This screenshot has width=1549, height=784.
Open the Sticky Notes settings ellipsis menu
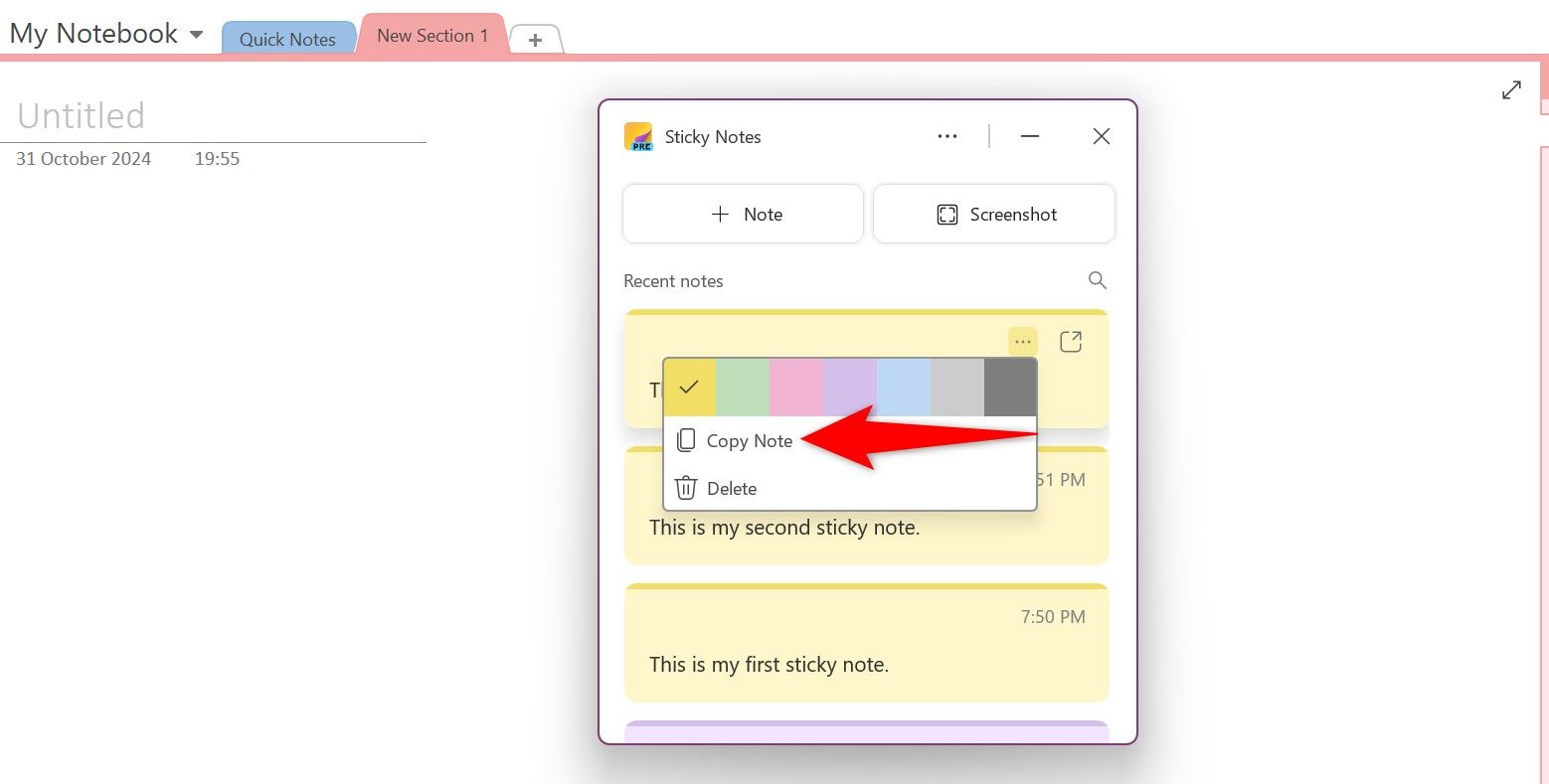[x=947, y=136]
